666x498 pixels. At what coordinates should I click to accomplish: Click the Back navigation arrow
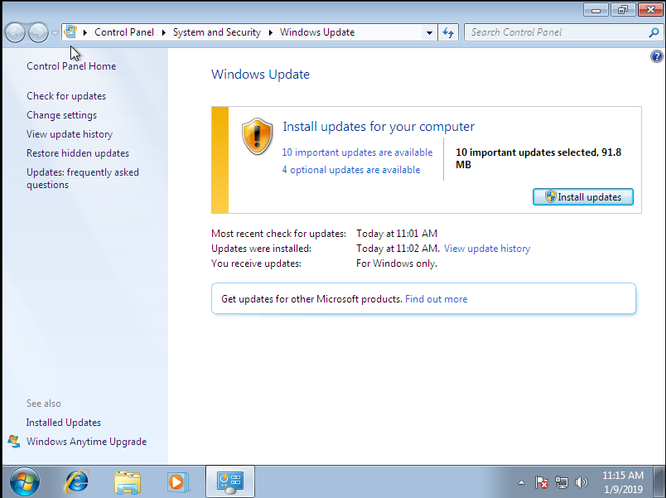[15, 32]
